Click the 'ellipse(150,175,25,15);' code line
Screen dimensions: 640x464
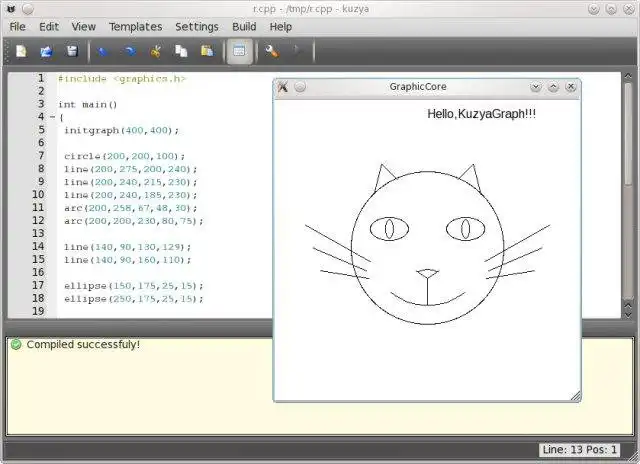pos(133,286)
